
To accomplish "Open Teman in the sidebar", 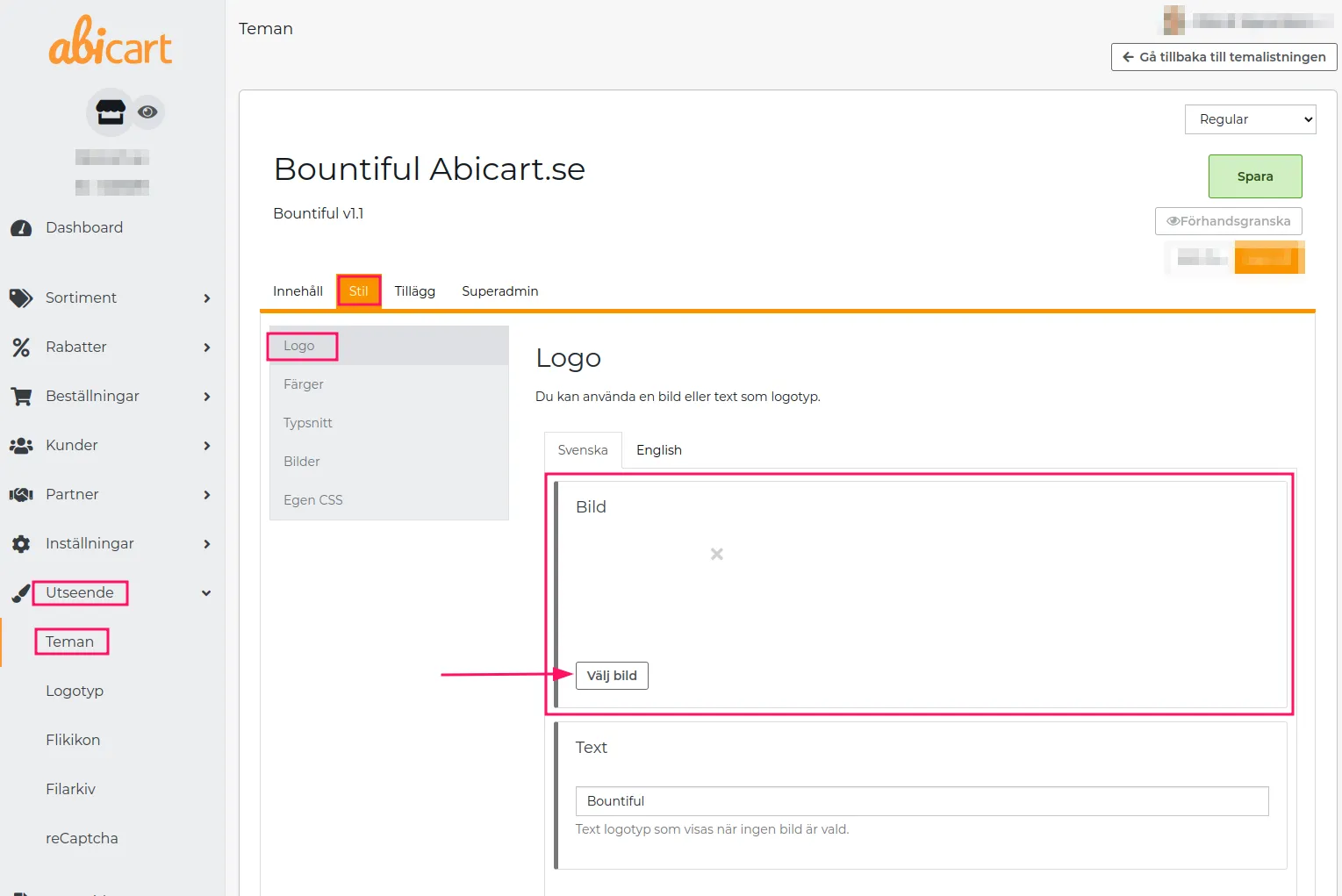I will [x=69, y=642].
